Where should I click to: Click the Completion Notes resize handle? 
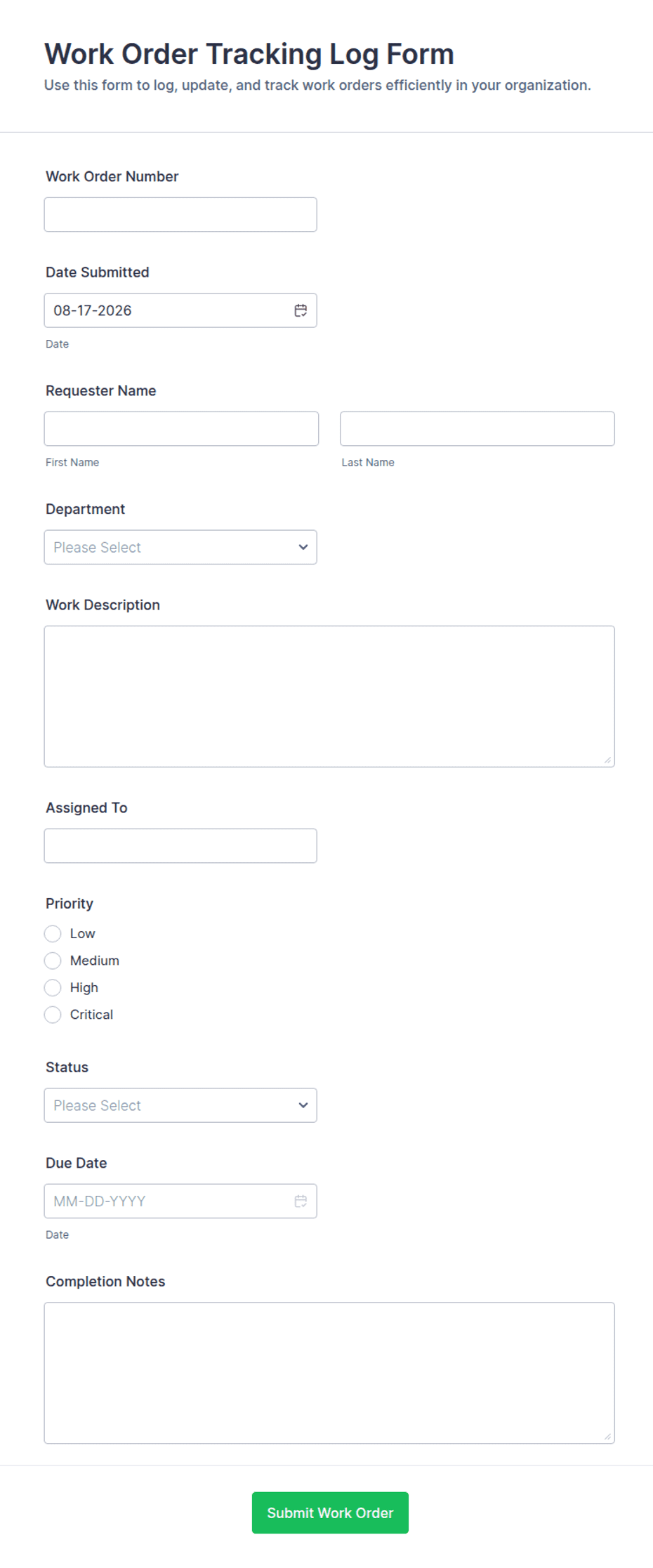point(607,1436)
